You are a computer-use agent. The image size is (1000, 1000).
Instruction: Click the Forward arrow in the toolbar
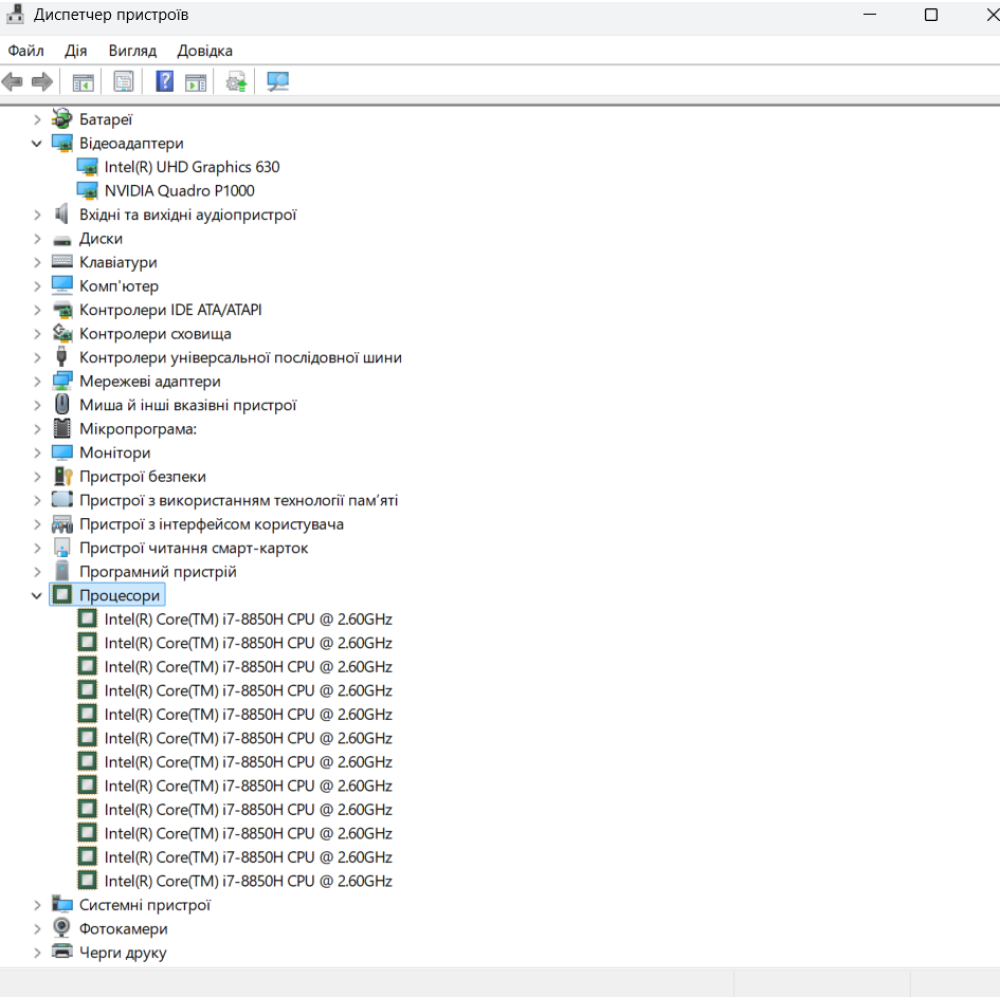(x=42, y=82)
